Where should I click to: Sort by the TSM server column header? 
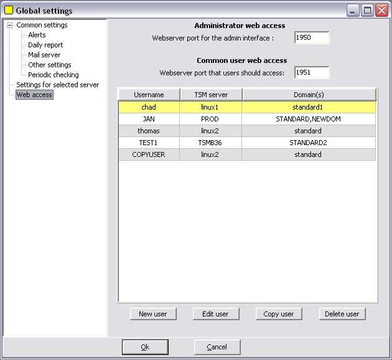click(x=211, y=95)
